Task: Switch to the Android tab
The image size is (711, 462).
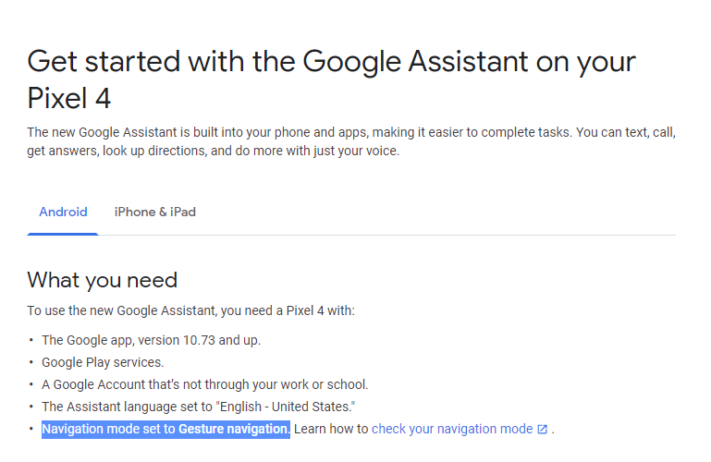Action: [63, 212]
